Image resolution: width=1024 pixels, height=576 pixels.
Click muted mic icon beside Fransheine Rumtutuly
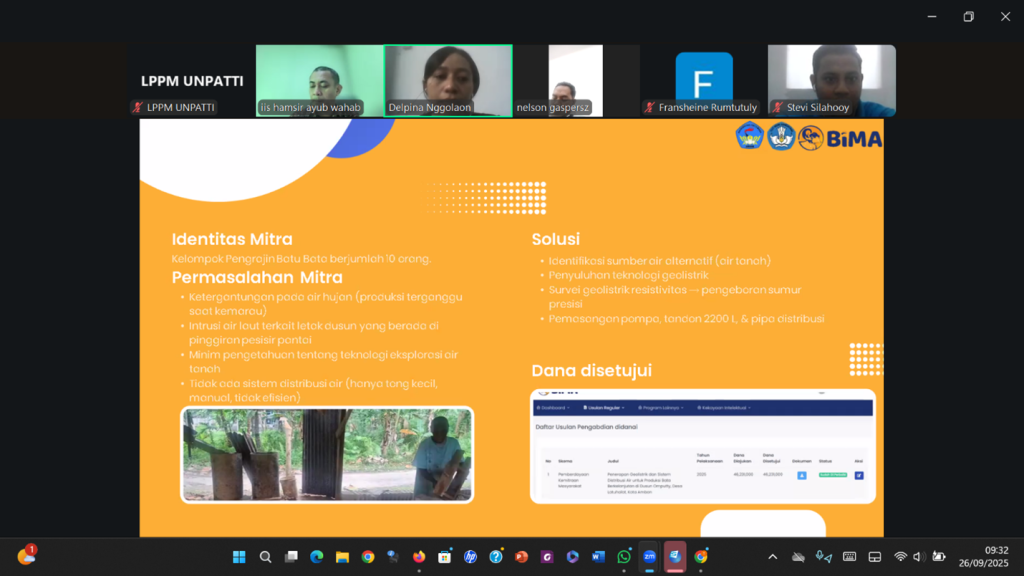pos(650,108)
